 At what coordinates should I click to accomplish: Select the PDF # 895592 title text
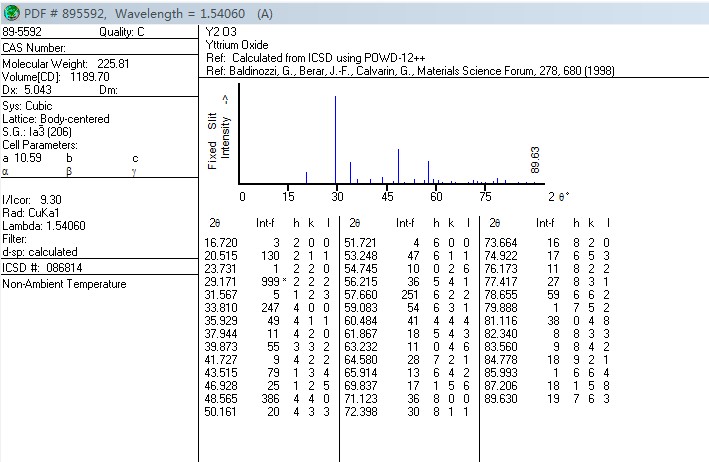click(65, 14)
